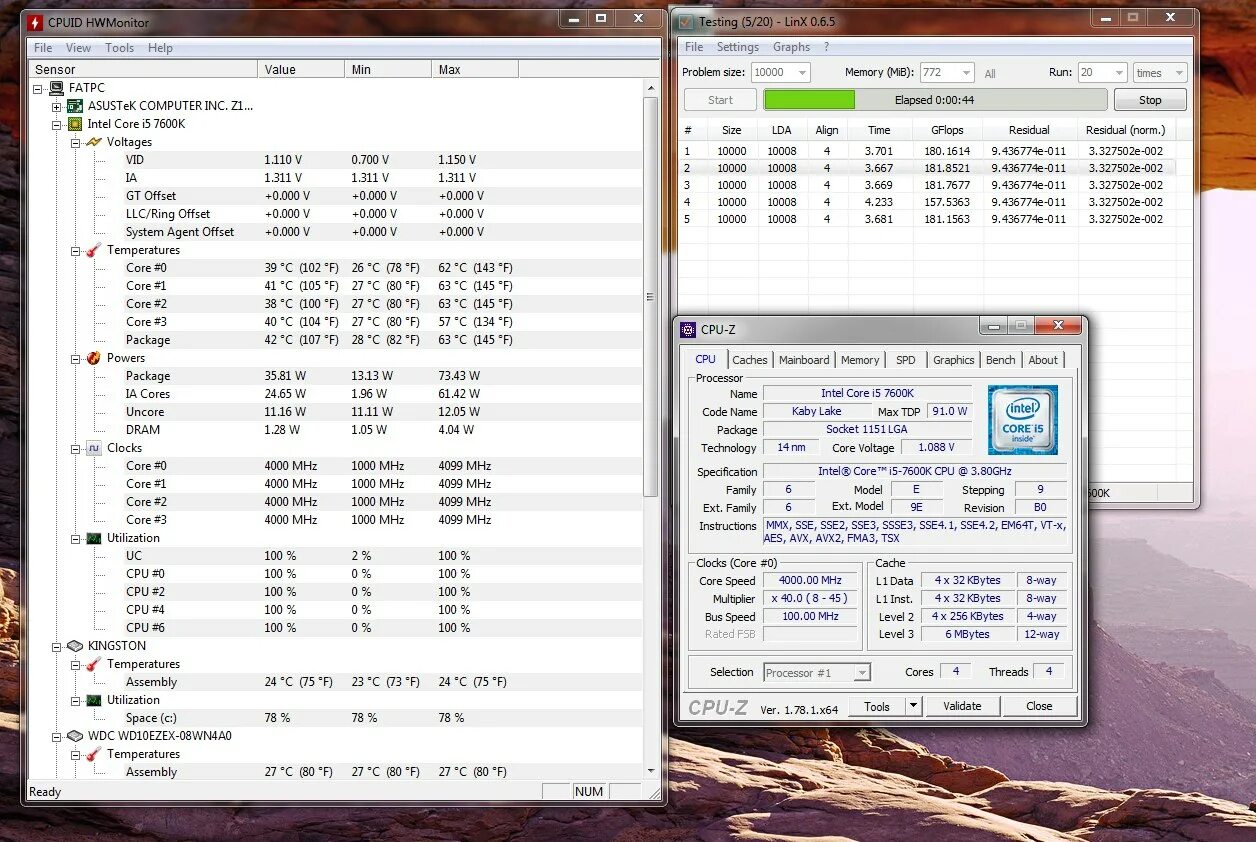Screen dimensions: 1256x842
Task: Click the Tools button in CPU-Z
Action: click(x=877, y=706)
